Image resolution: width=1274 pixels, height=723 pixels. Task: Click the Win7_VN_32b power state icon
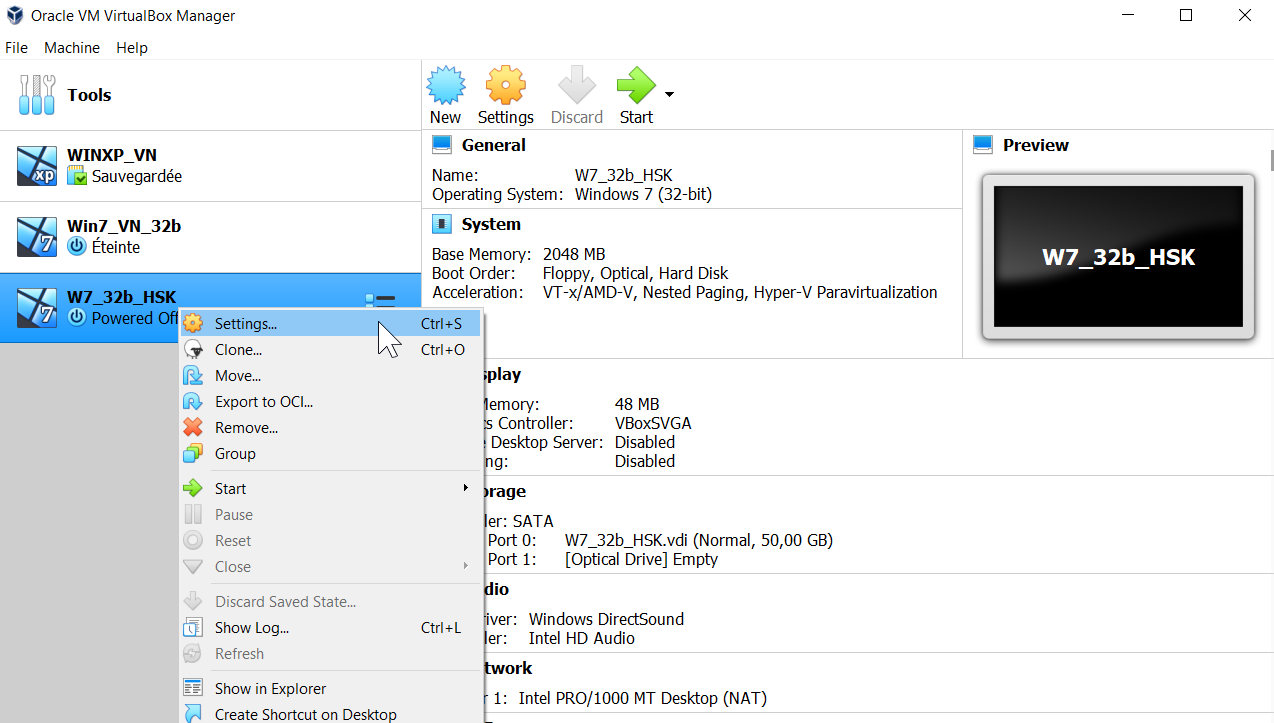tap(77, 247)
